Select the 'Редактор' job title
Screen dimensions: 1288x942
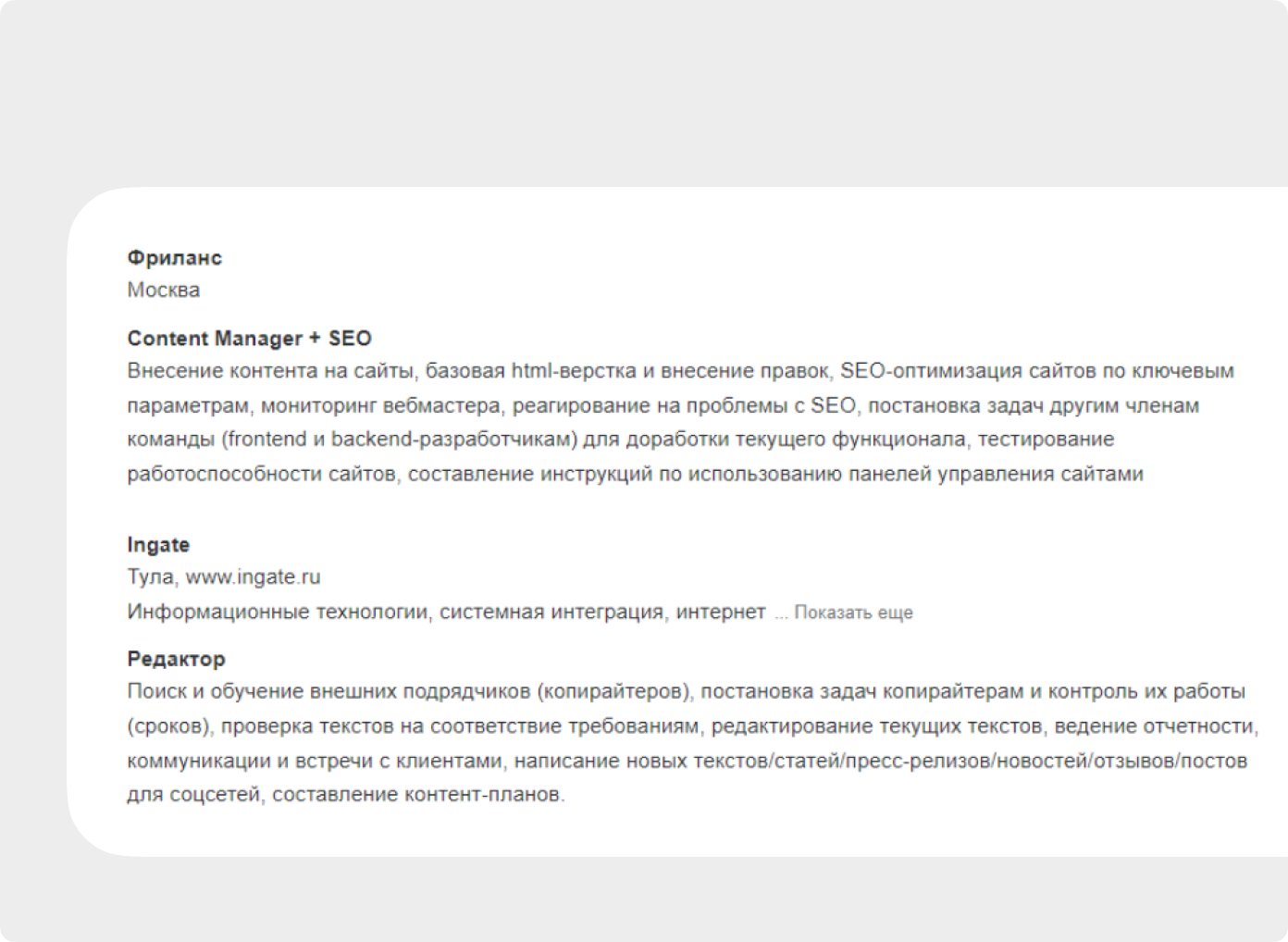[x=177, y=659]
